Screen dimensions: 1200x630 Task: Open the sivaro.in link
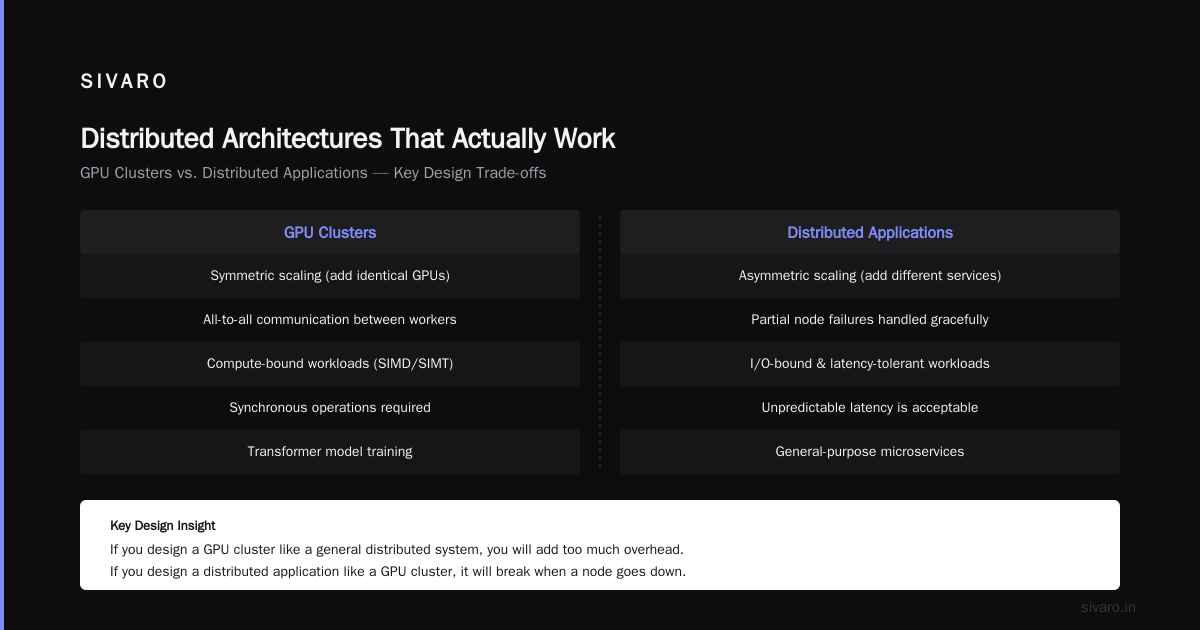tap(1109, 607)
